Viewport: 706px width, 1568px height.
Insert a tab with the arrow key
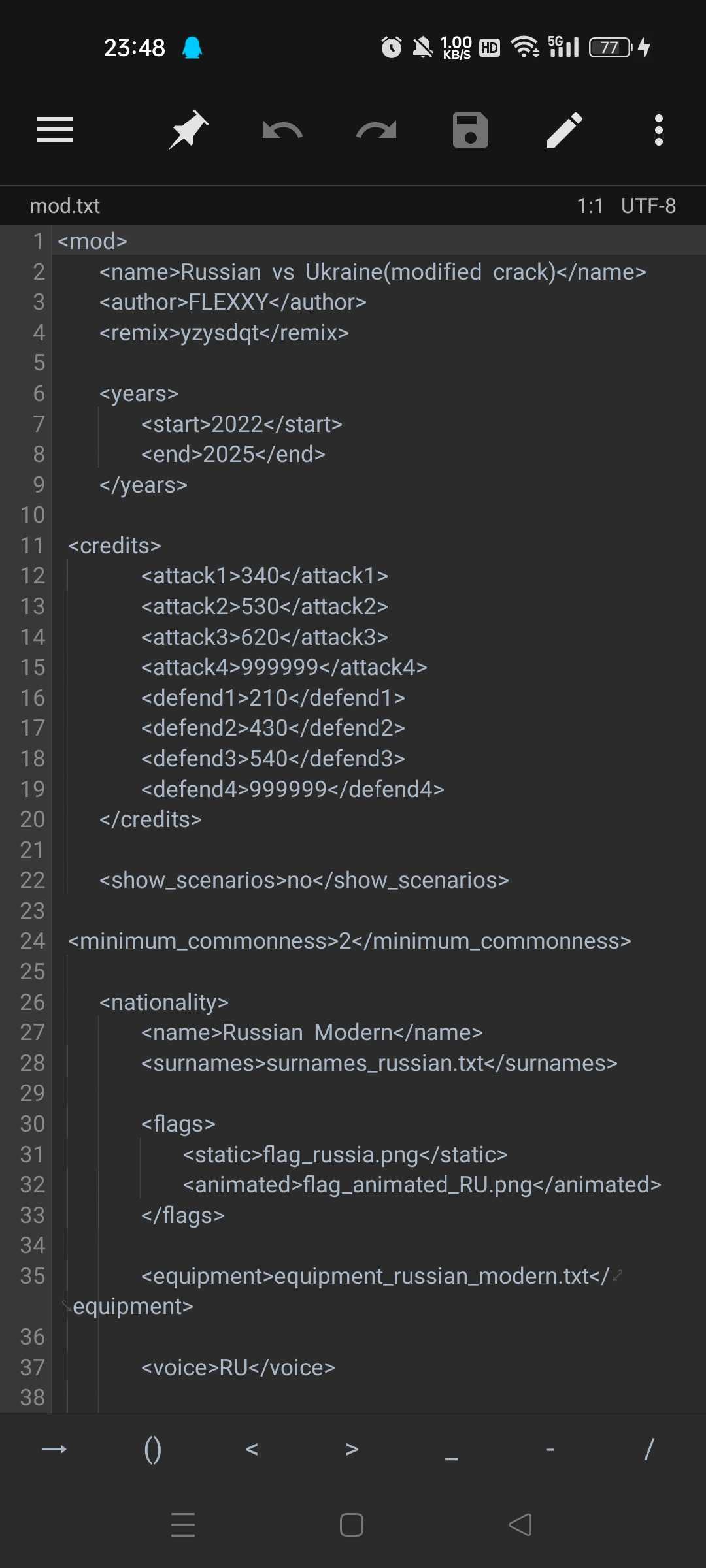[54, 1449]
